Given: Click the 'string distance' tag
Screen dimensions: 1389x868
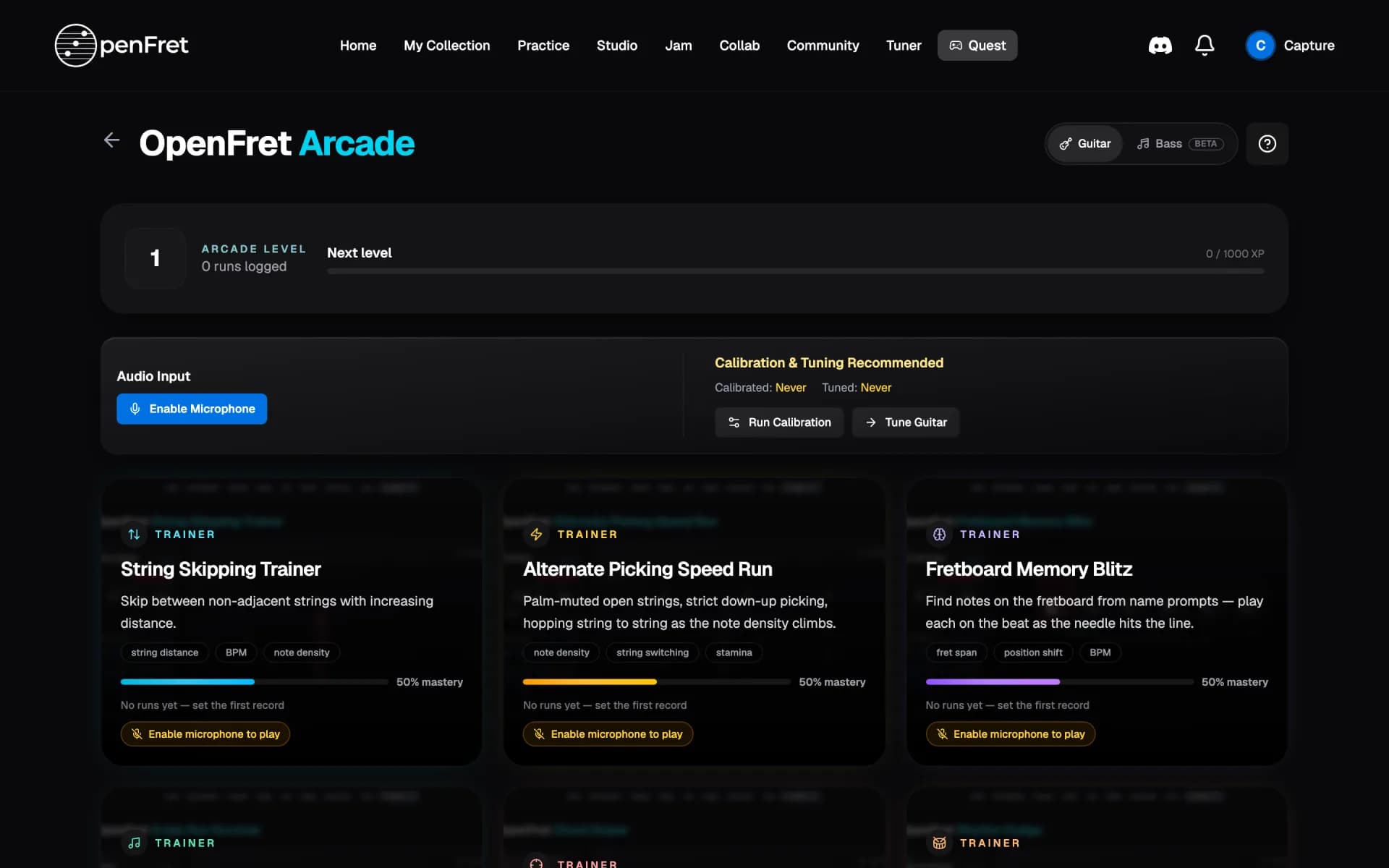Looking at the screenshot, I should click(164, 652).
